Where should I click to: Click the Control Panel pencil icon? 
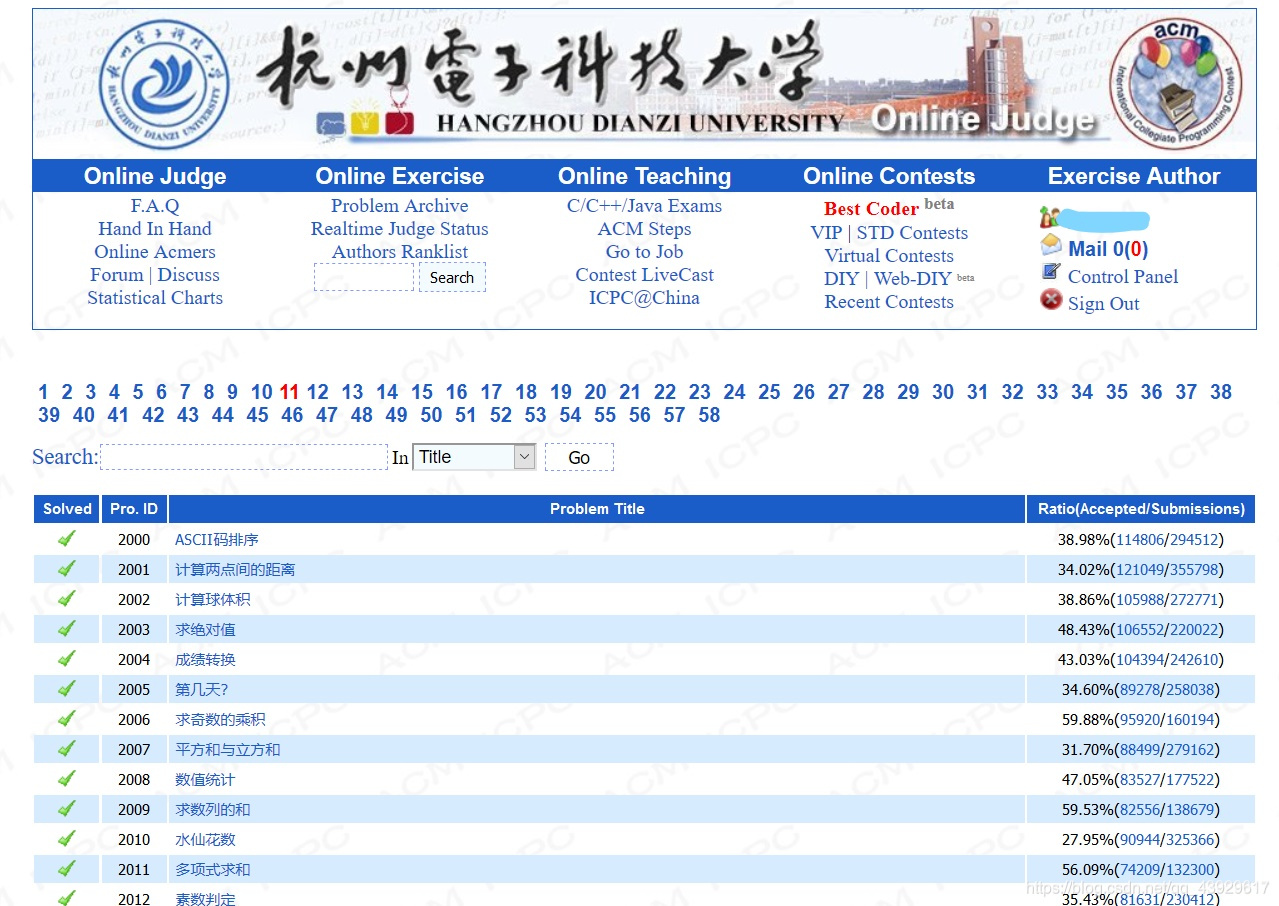pos(1051,272)
